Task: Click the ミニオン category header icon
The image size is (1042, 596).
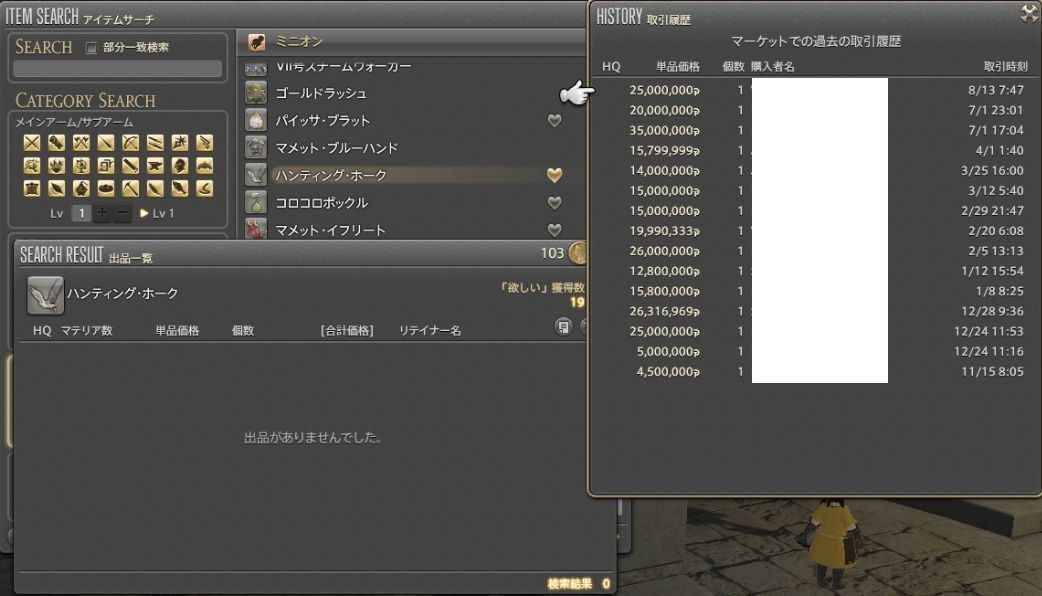Action: point(257,42)
